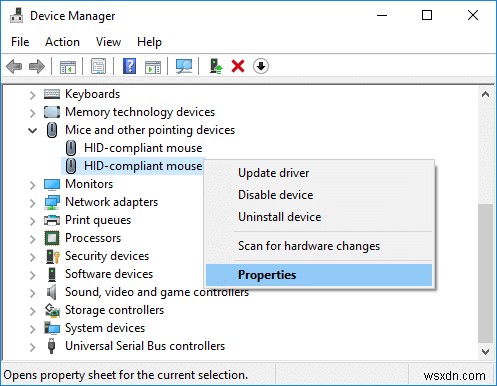
Task: Choose Disable device from context menu
Action: 319,195
